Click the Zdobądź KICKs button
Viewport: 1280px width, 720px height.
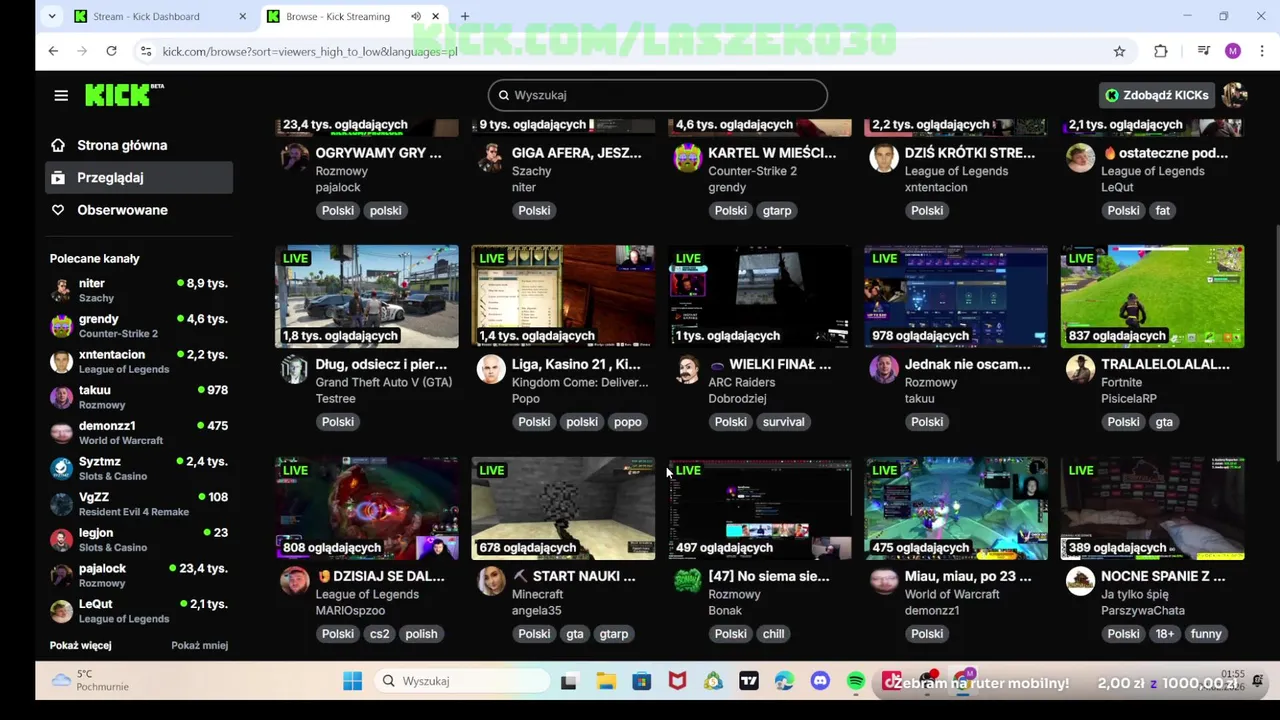[1157, 95]
